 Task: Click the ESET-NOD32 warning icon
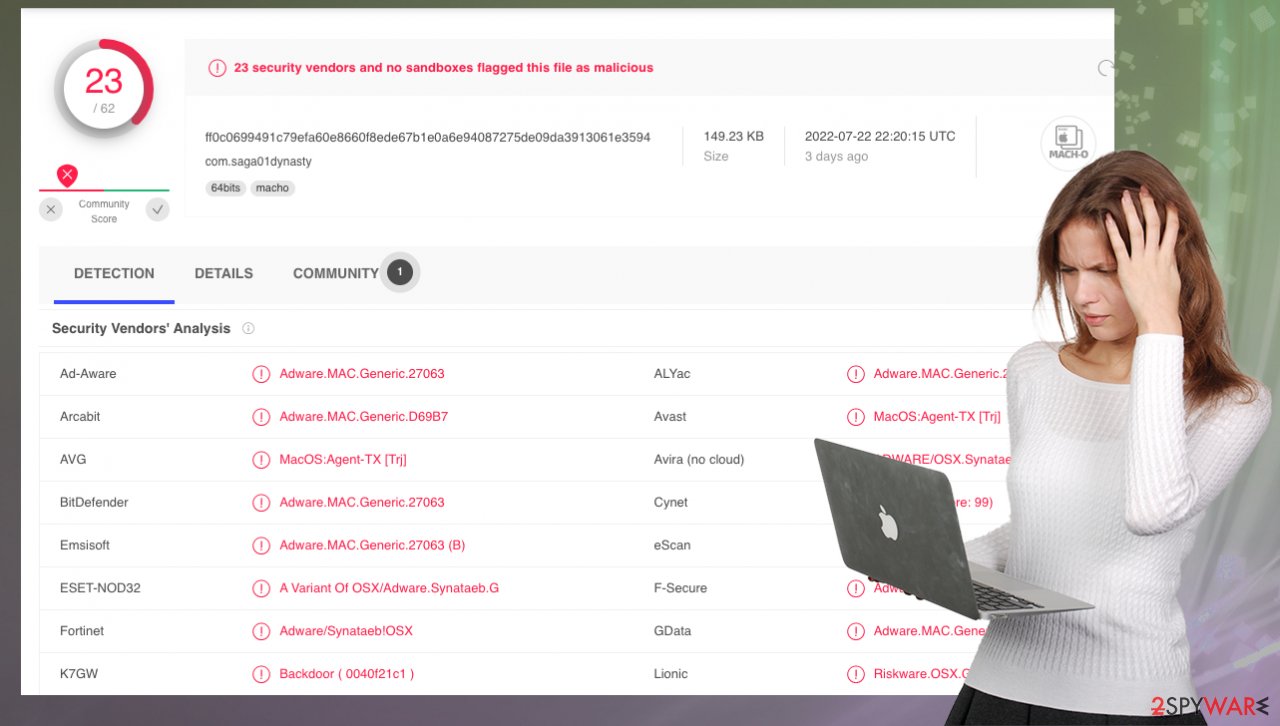(261, 588)
